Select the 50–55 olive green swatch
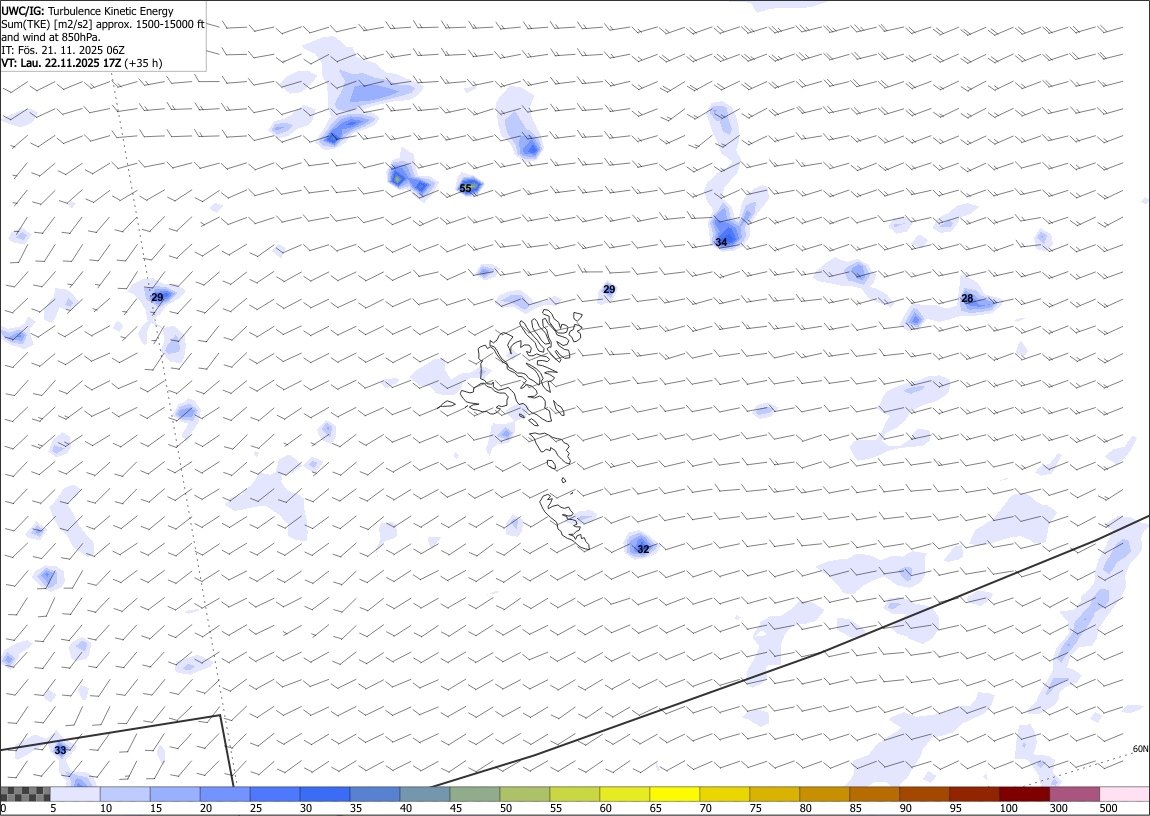Screen dimensions: 1150x816 click(524, 794)
